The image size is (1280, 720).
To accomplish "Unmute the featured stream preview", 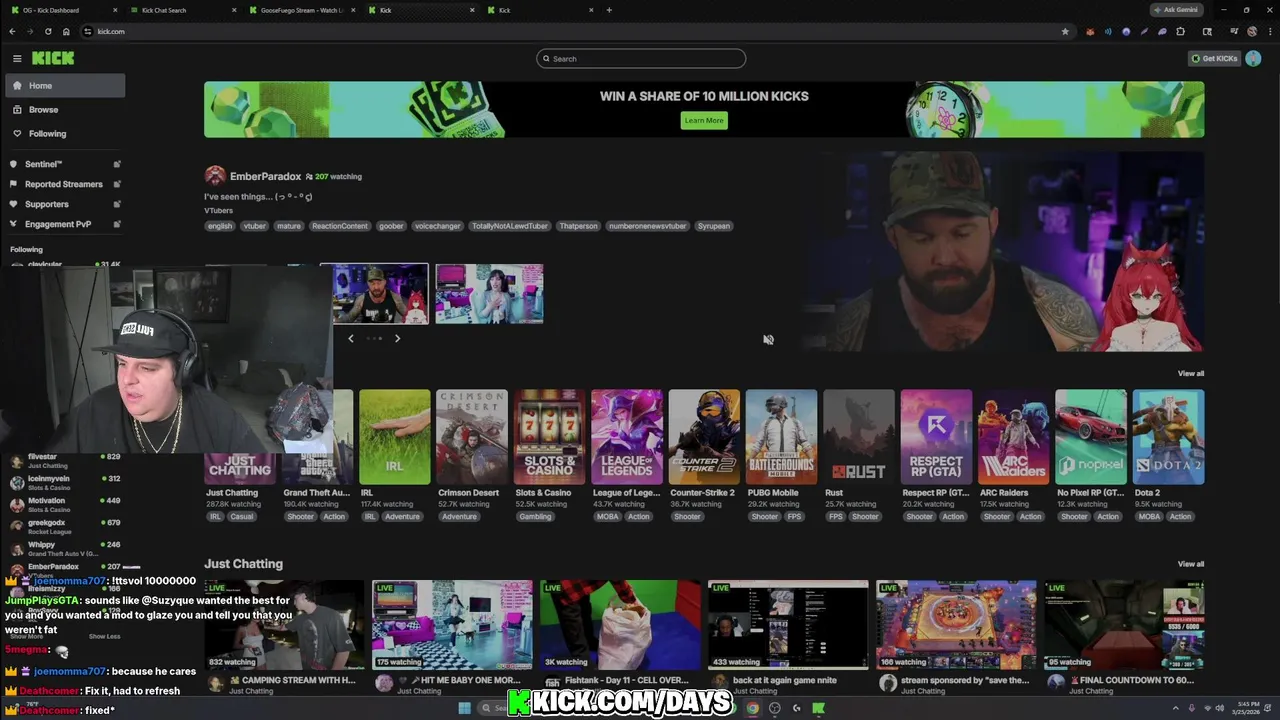I will [768, 340].
